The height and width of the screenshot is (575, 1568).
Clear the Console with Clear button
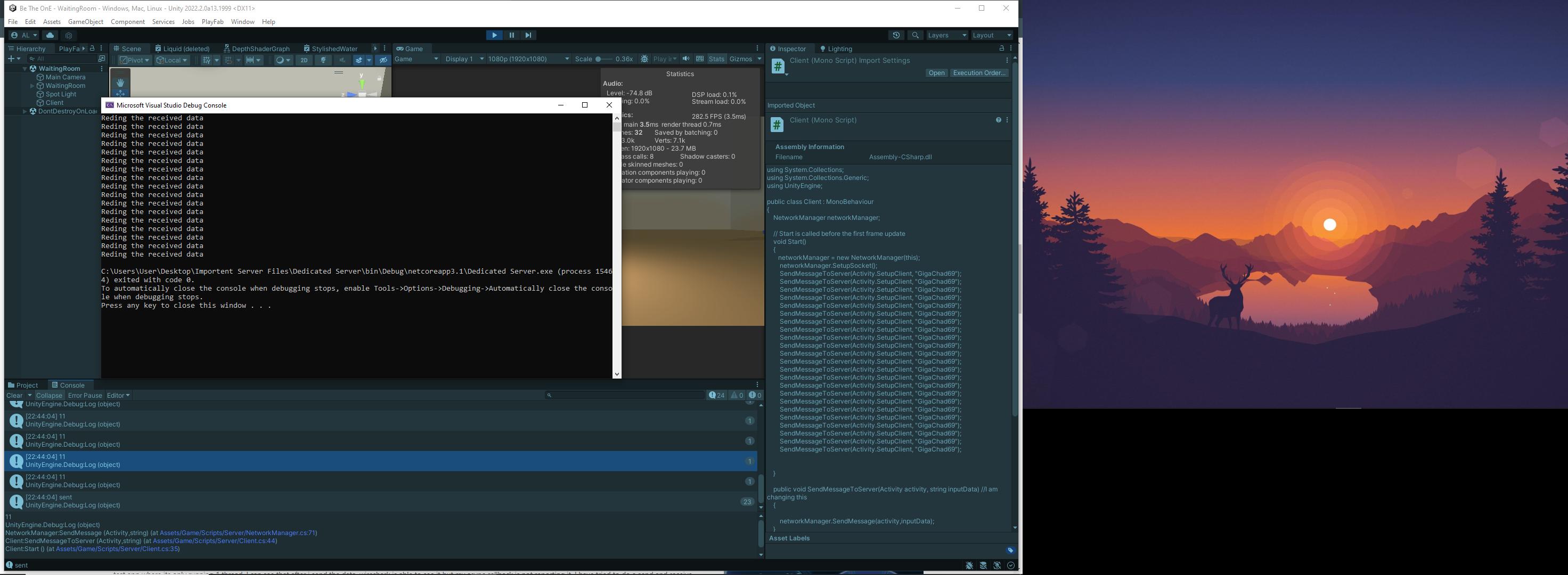(14, 396)
